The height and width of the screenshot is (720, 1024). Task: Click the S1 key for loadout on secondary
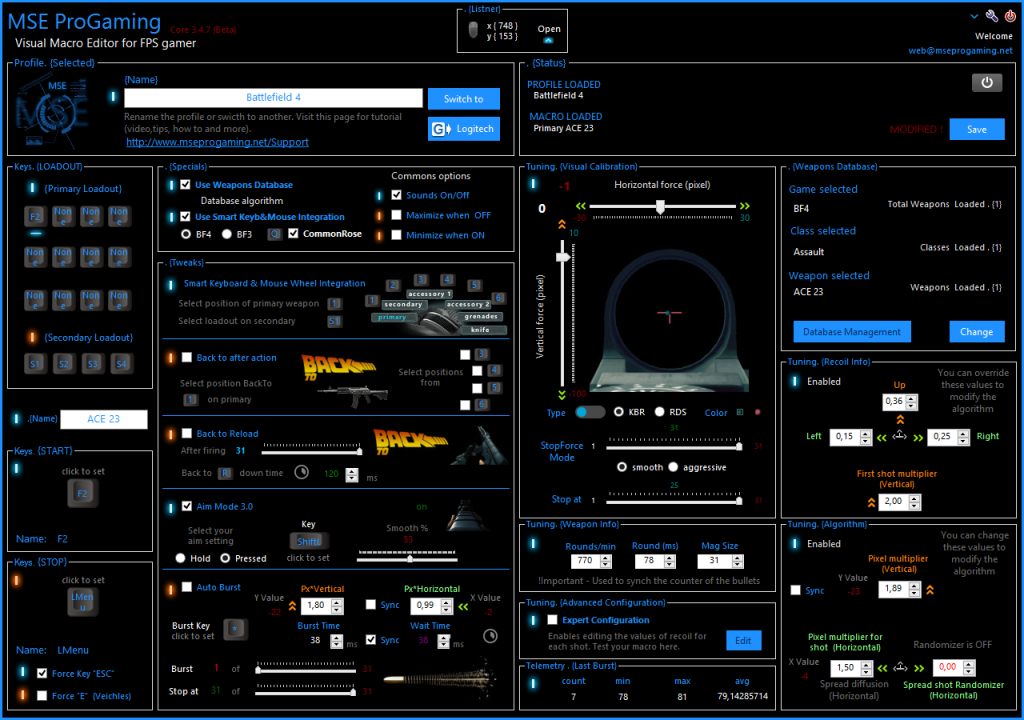coord(334,321)
